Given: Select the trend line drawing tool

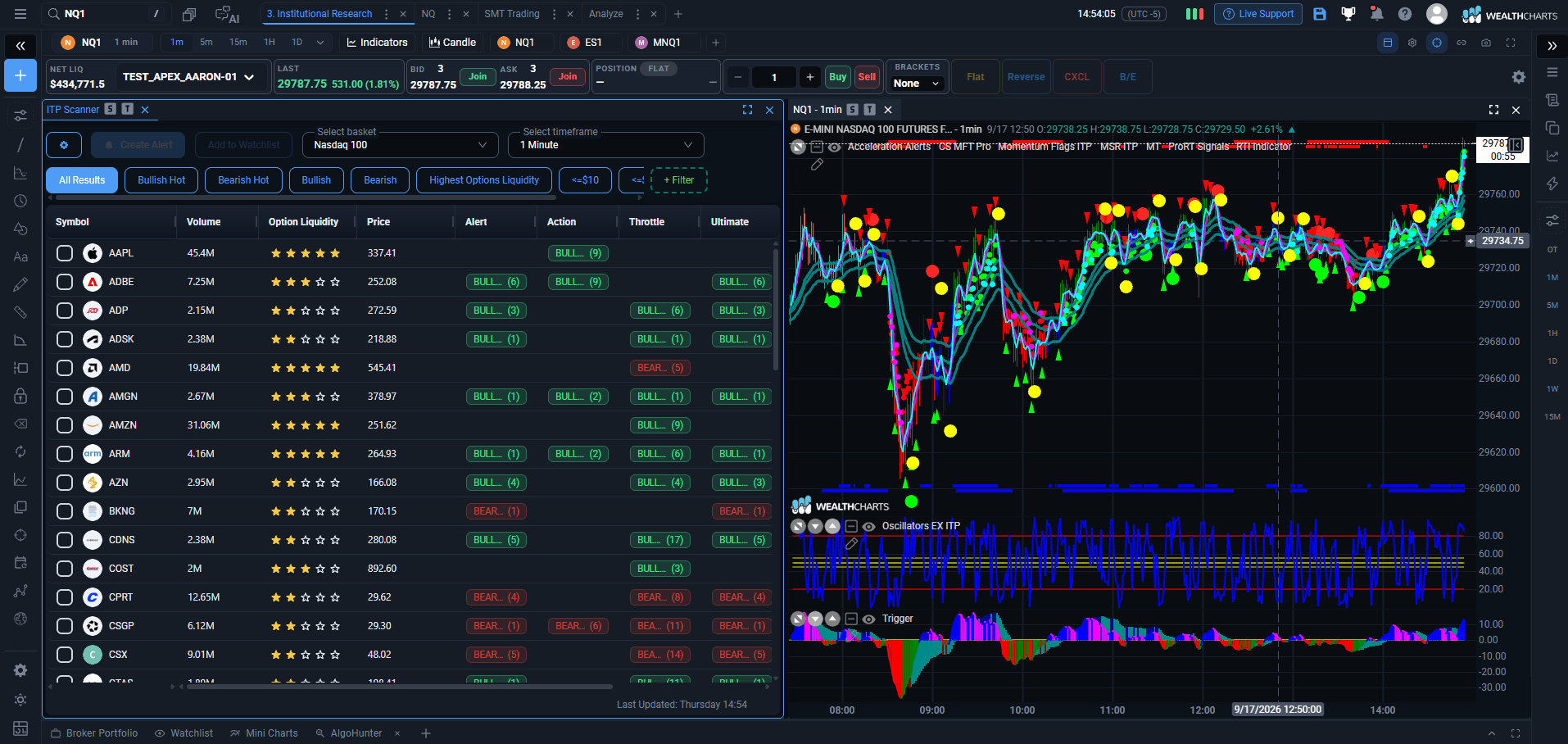Looking at the screenshot, I should point(20,145).
